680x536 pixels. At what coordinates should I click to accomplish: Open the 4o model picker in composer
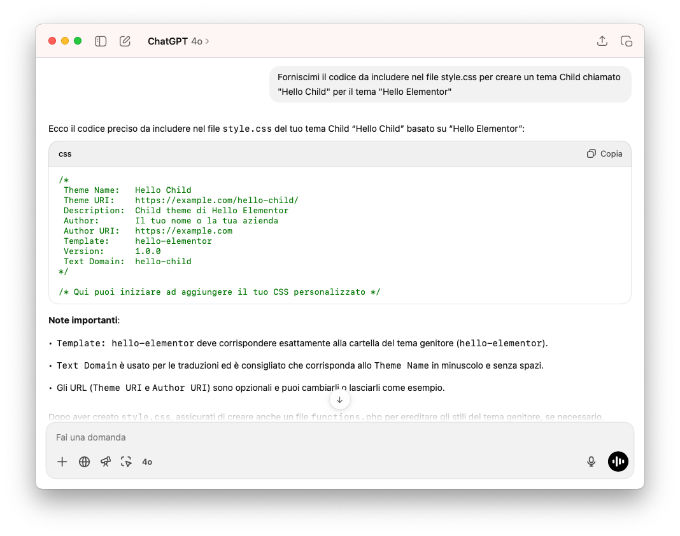[147, 462]
